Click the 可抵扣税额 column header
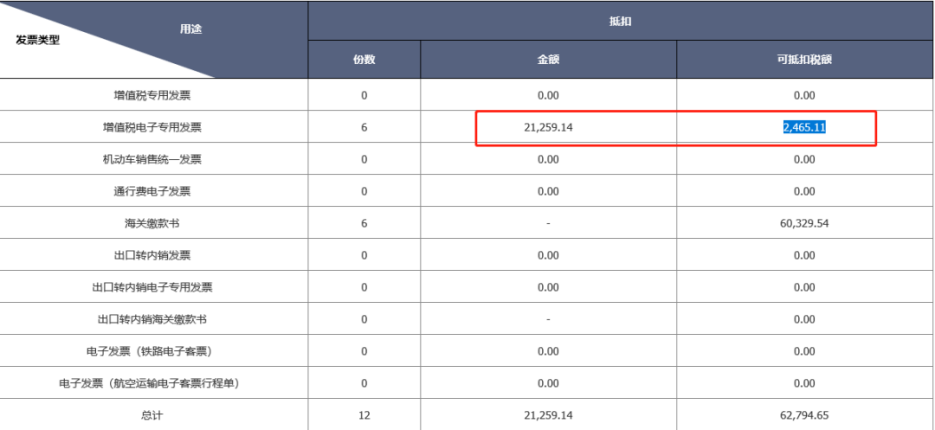The width and height of the screenshot is (935, 430). (x=804, y=59)
